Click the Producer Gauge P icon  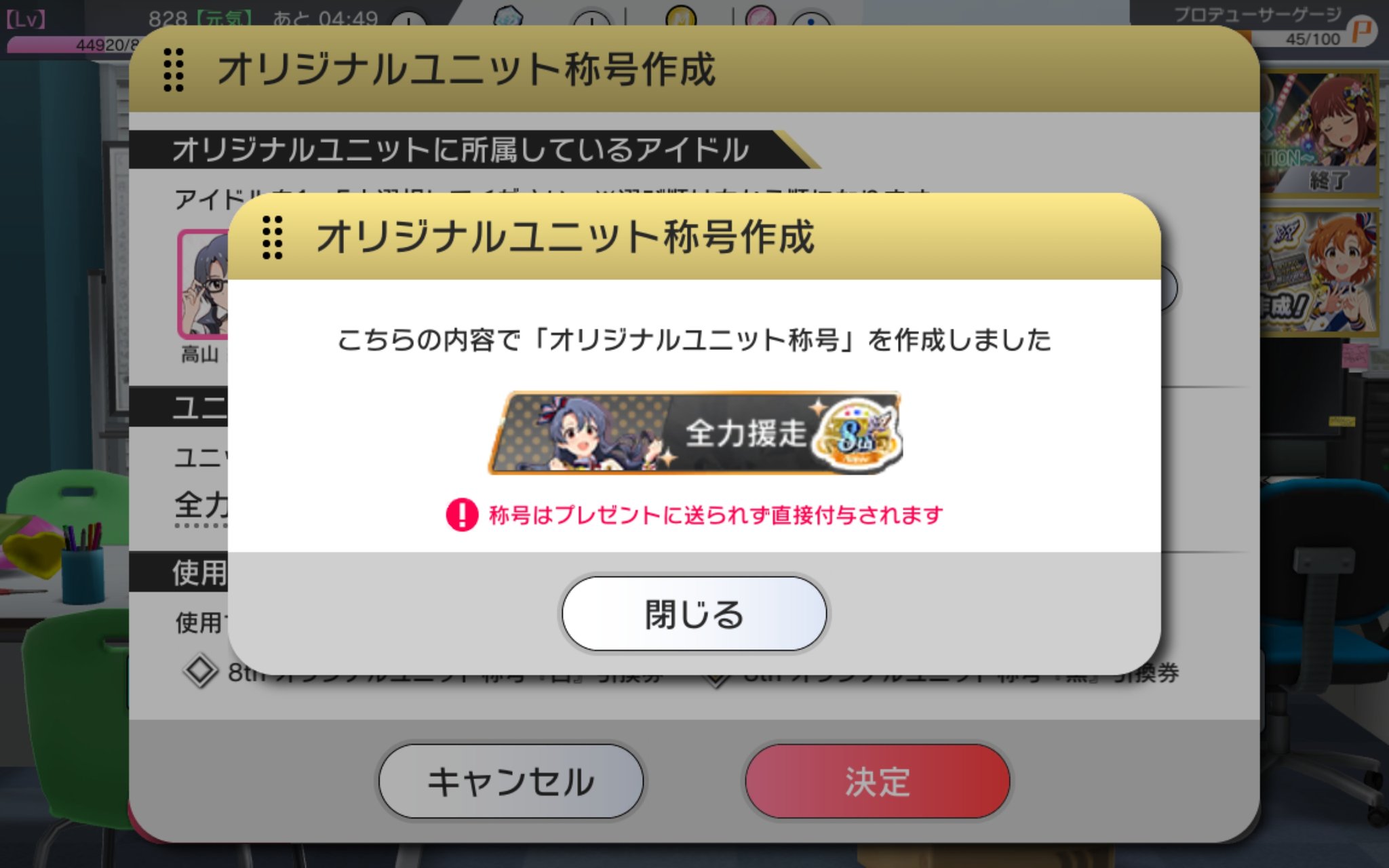pyautogui.click(x=1361, y=31)
